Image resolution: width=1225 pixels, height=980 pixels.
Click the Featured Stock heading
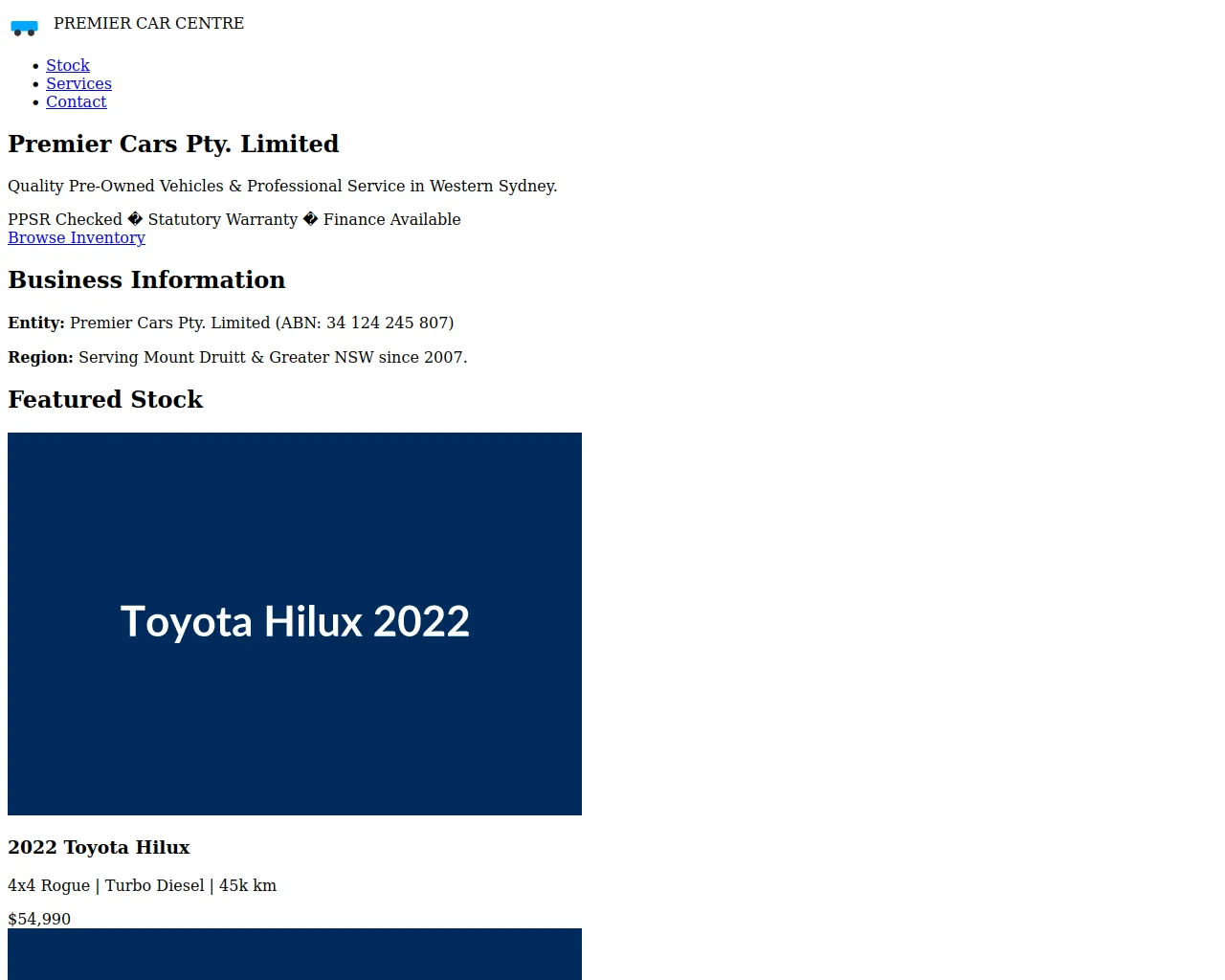105,399
